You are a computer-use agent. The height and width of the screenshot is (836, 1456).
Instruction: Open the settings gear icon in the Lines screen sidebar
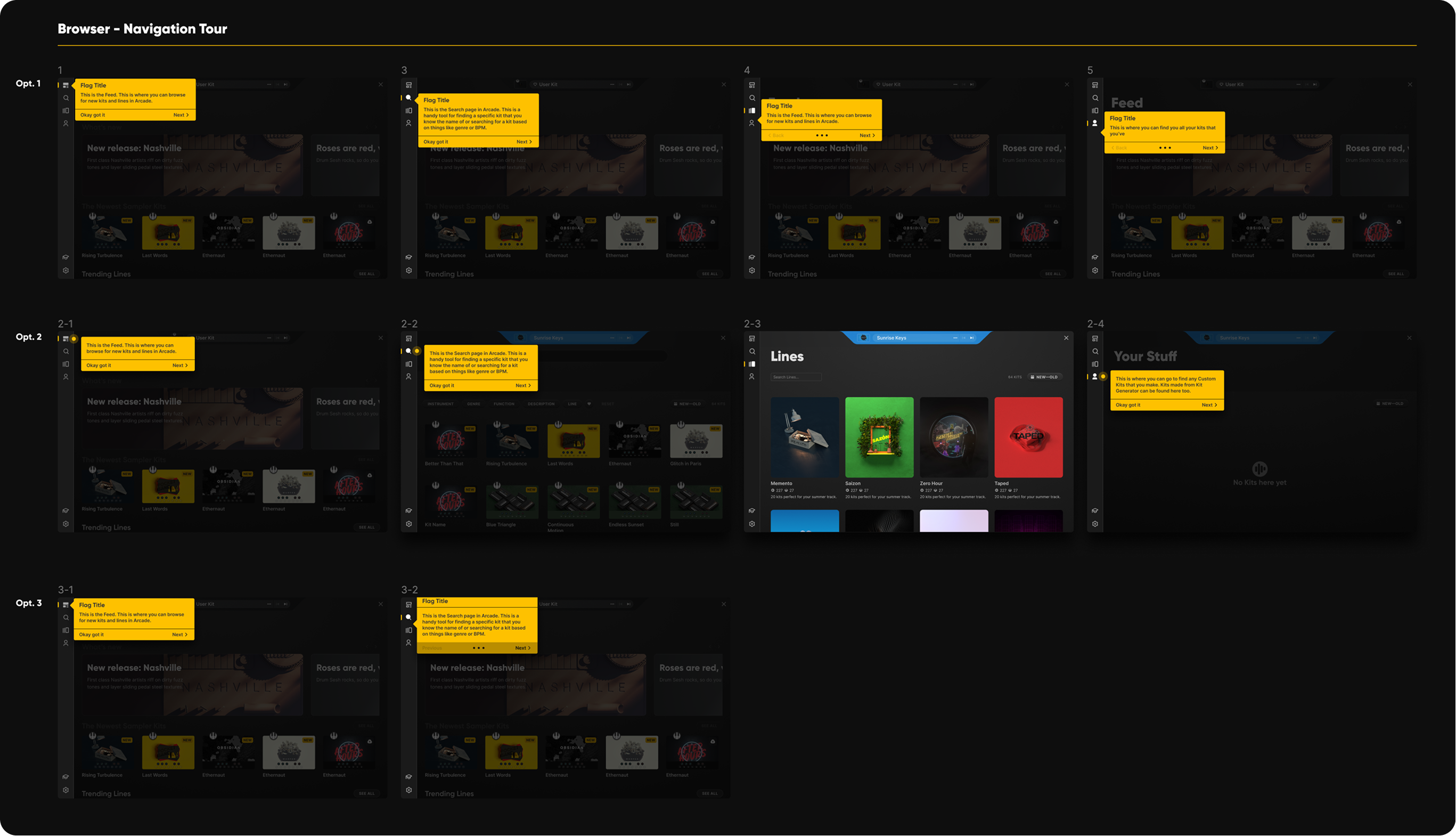[752, 524]
